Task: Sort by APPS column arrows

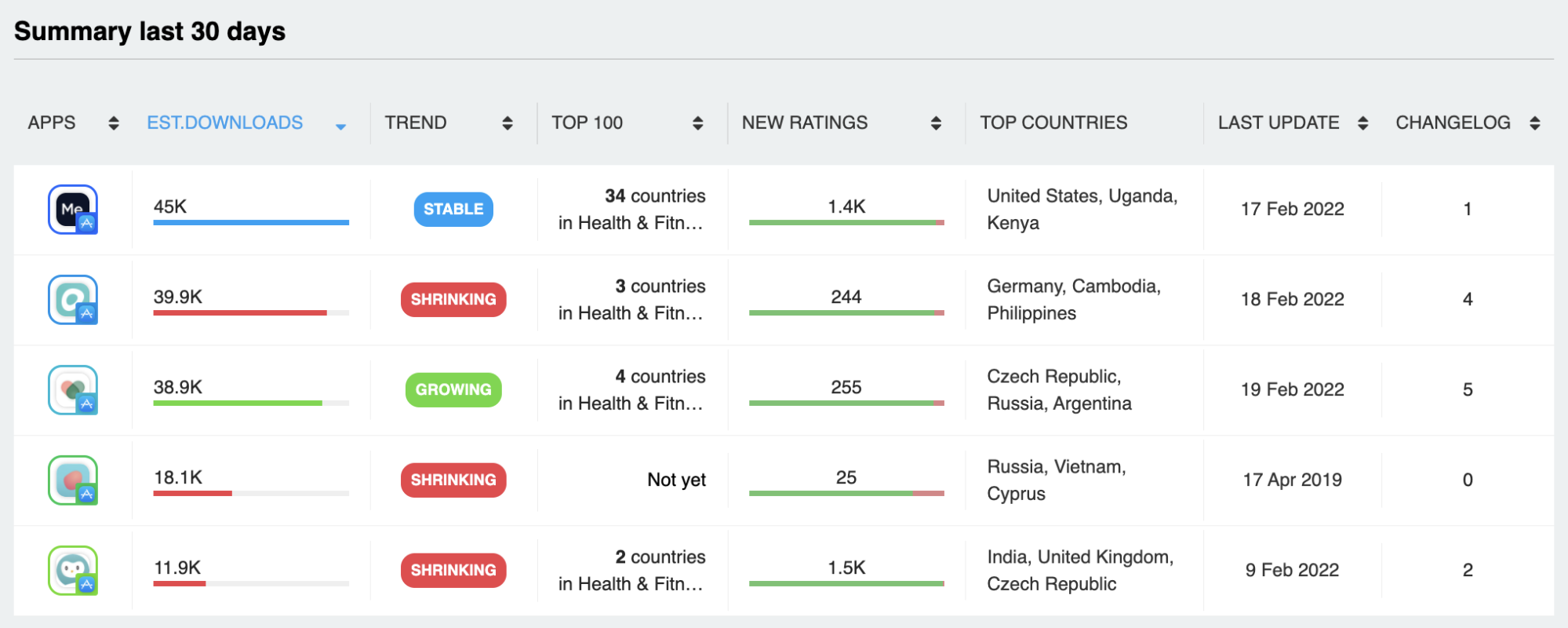Action: click(114, 123)
